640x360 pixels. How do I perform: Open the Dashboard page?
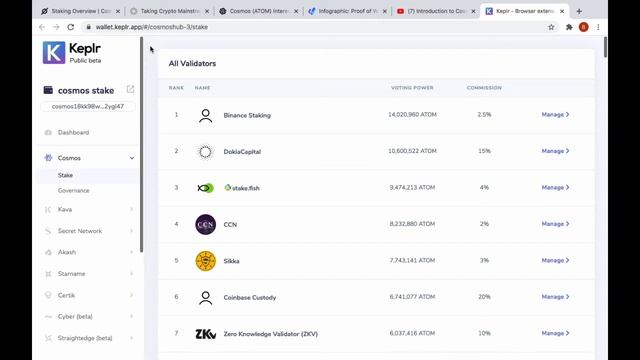point(73,132)
